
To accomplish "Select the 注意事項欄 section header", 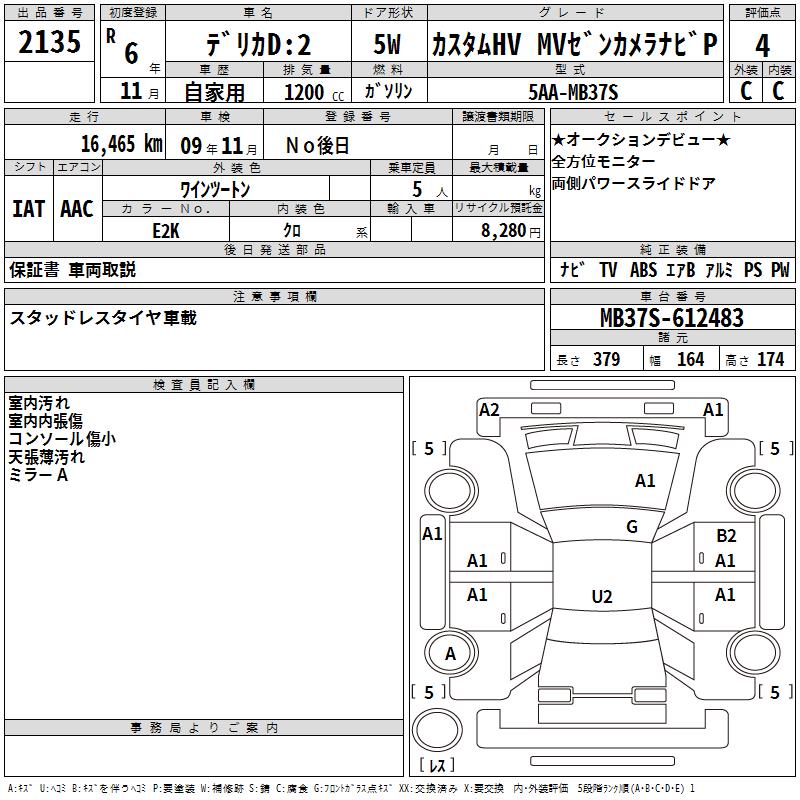I will point(274,296).
